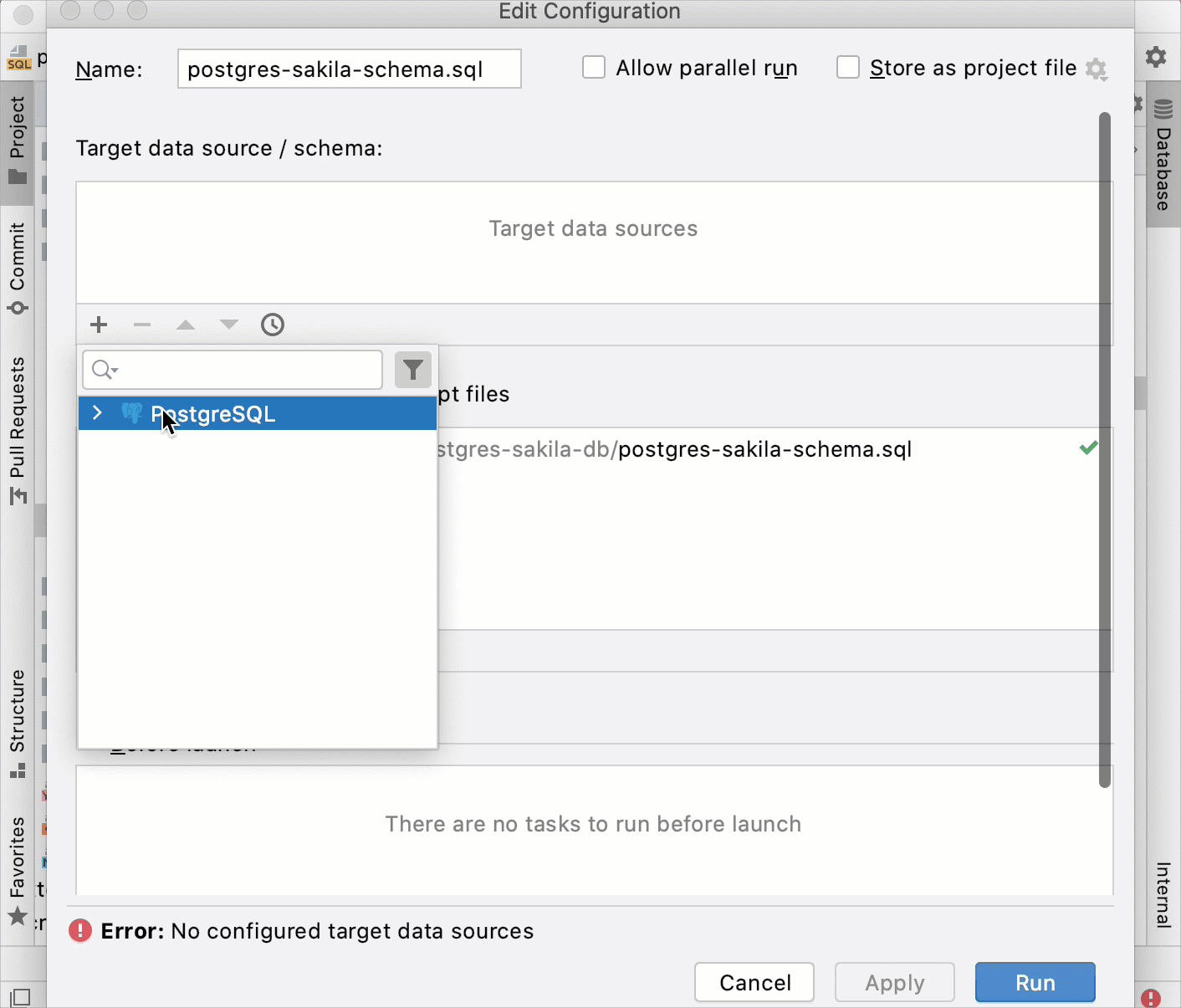Remove the selected data source
The image size is (1181, 1008).
(141, 325)
